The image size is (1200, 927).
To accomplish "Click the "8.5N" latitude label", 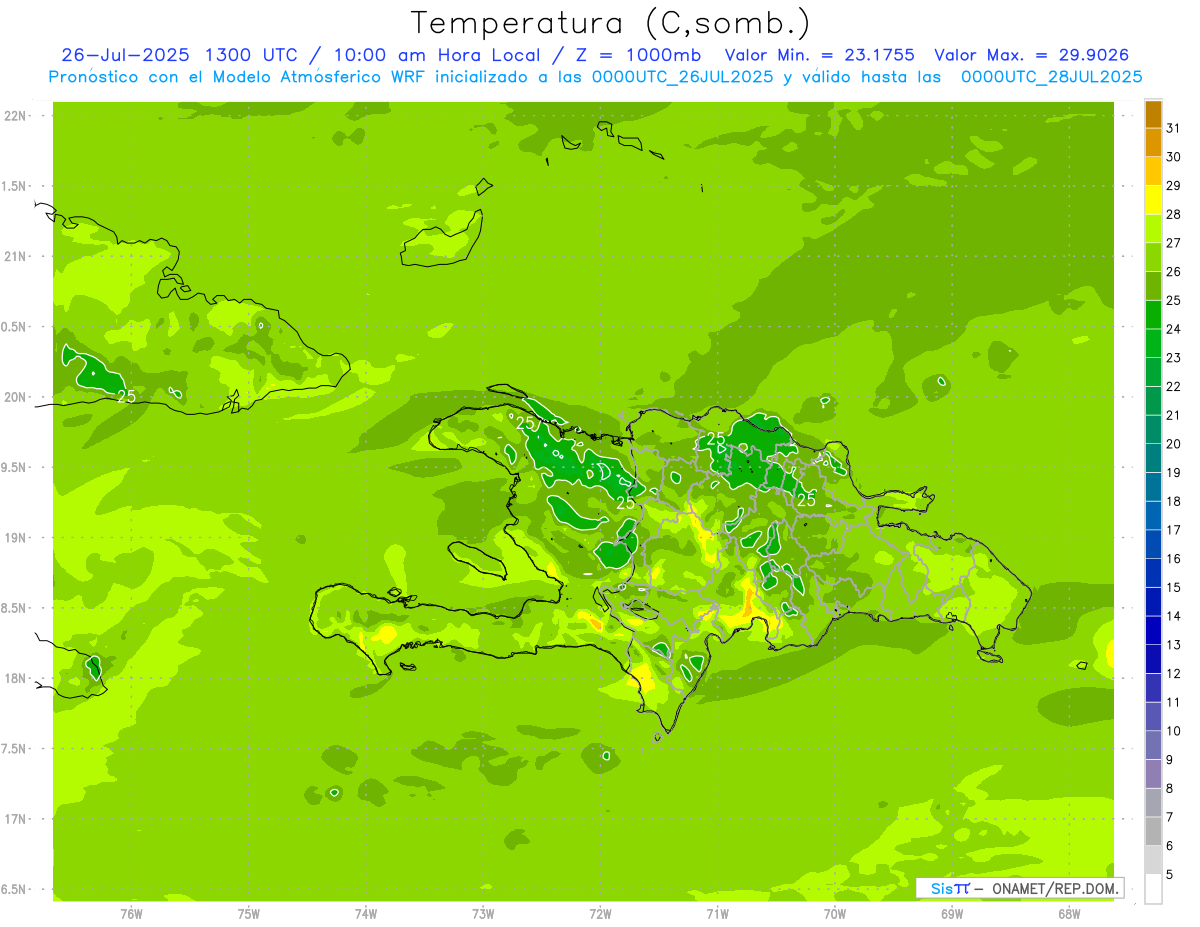I will pos(15,609).
